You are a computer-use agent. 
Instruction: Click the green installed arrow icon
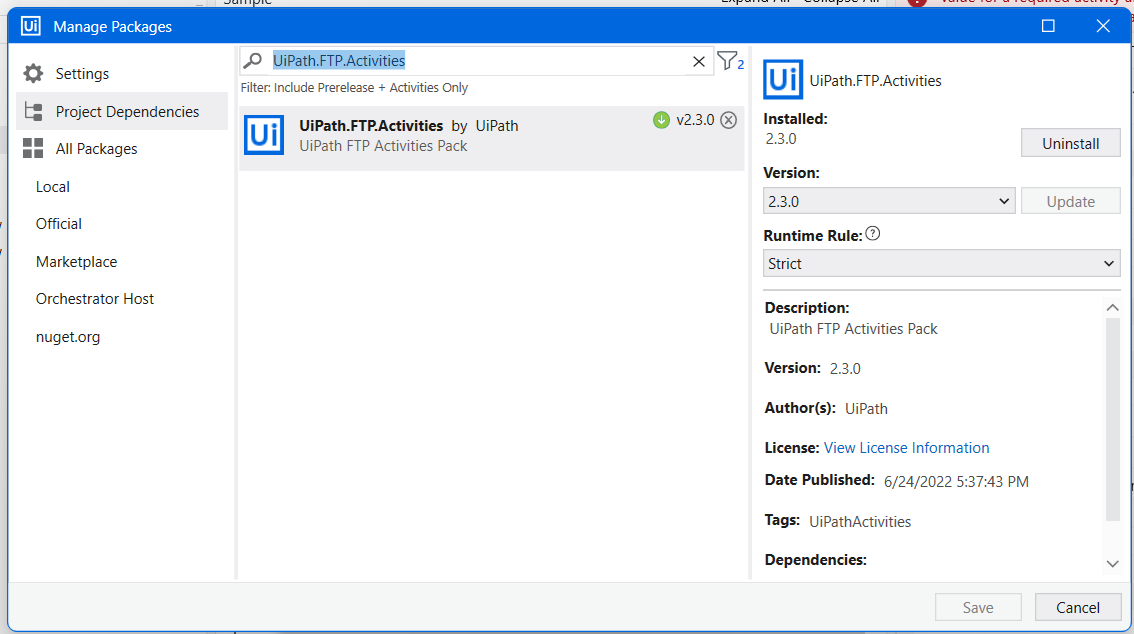[661, 120]
